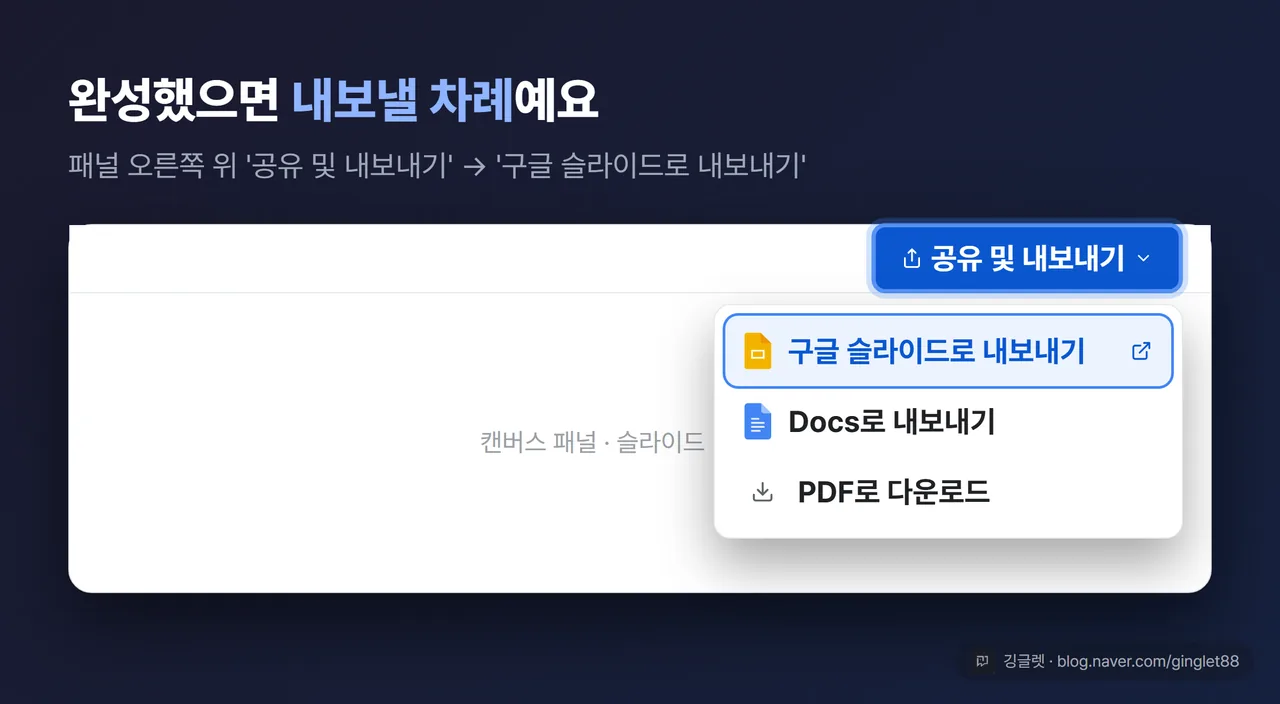Image resolution: width=1280 pixels, height=704 pixels.
Task: Choose 'Docs로 내보내기' from the menu
Action: pyautogui.click(x=948, y=422)
